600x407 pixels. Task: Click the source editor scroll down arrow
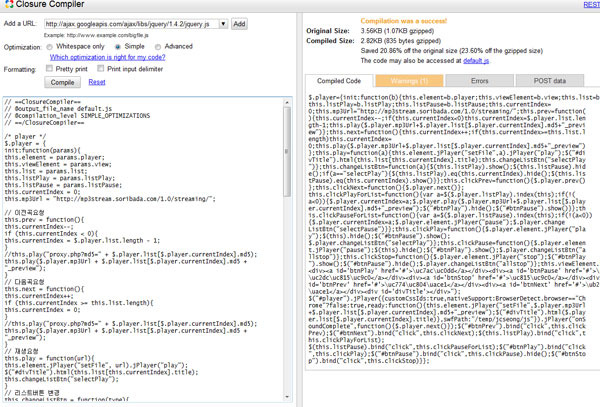pyautogui.click(x=287, y=397)
